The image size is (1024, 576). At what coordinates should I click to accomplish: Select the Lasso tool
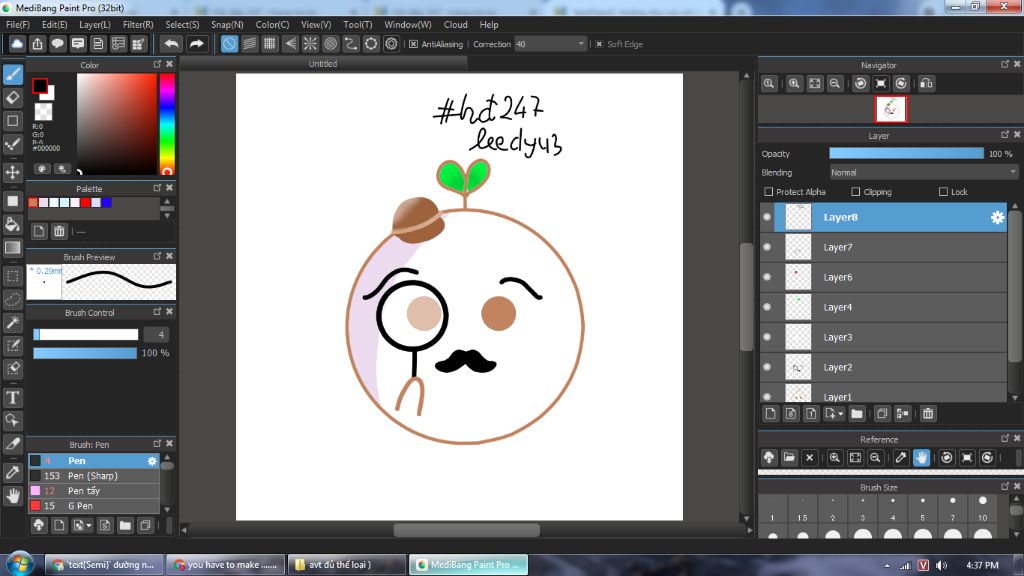pyautogui.click(x=12, y=300)
